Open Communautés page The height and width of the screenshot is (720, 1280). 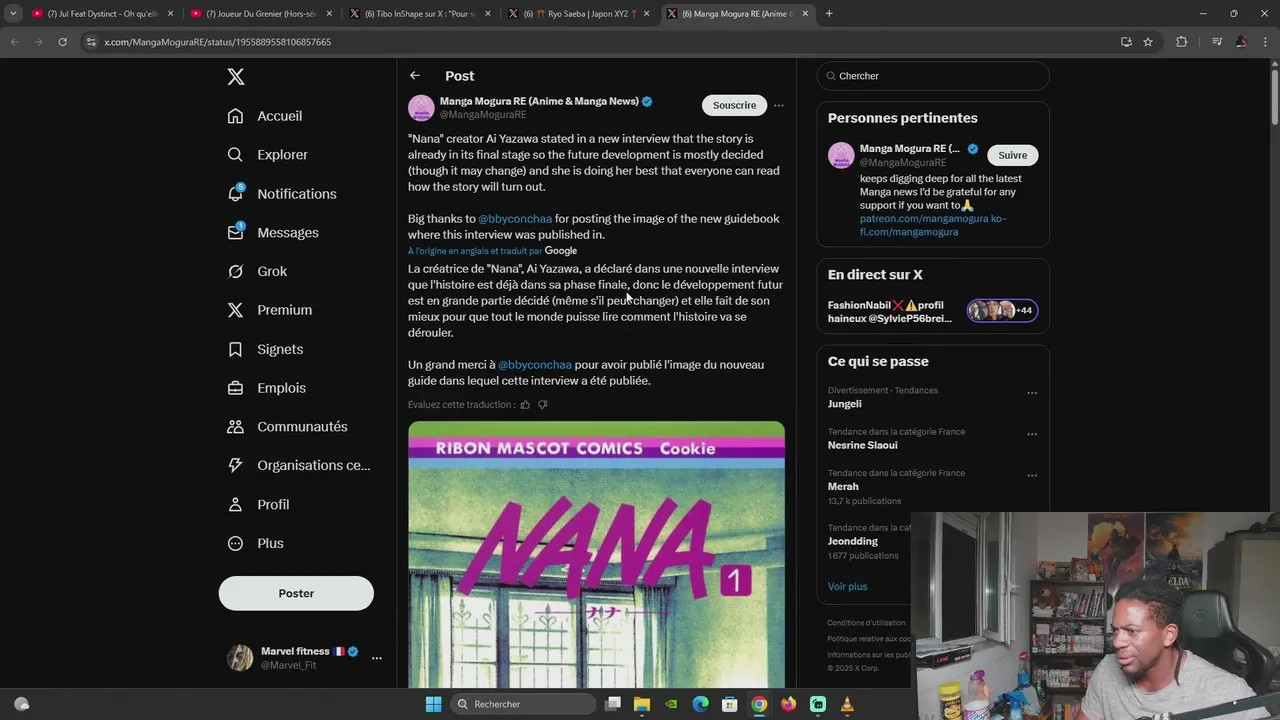(287, 427)
